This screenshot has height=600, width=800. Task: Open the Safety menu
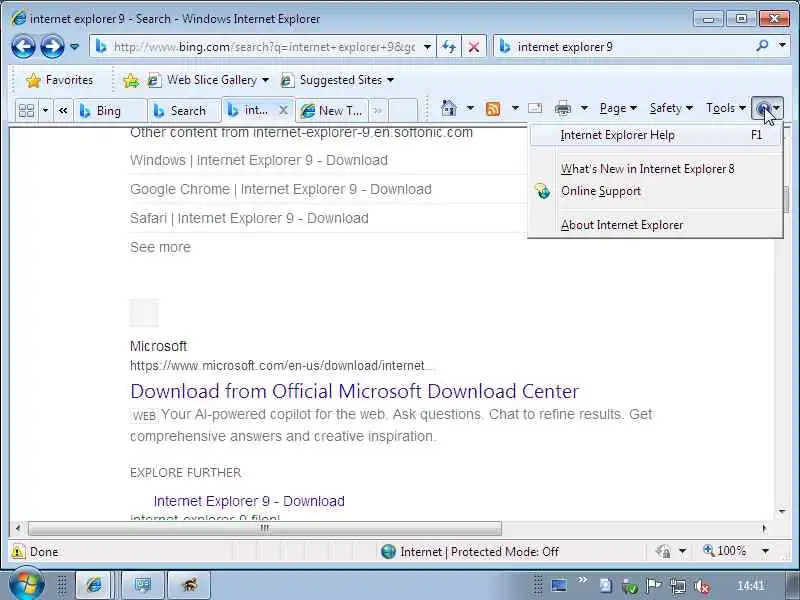tap(671, 108)
